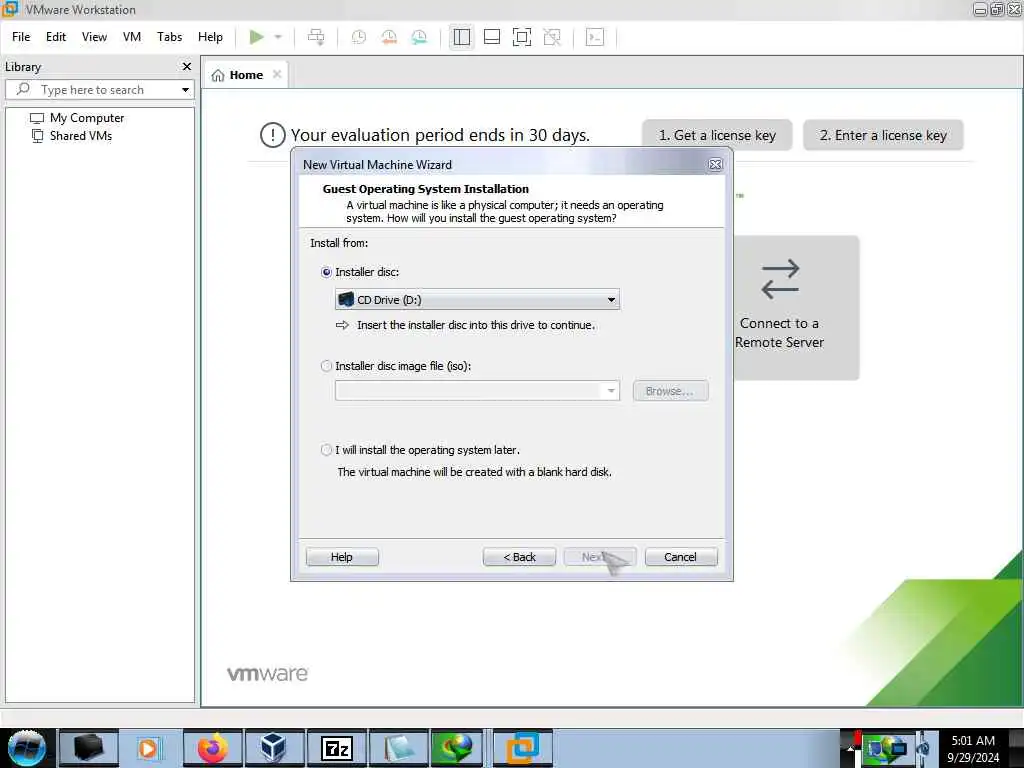Image resolution: width=1024 pixels, height=768 pixels.
Task: Click Get a license key button
Action: tap(717, 135)
